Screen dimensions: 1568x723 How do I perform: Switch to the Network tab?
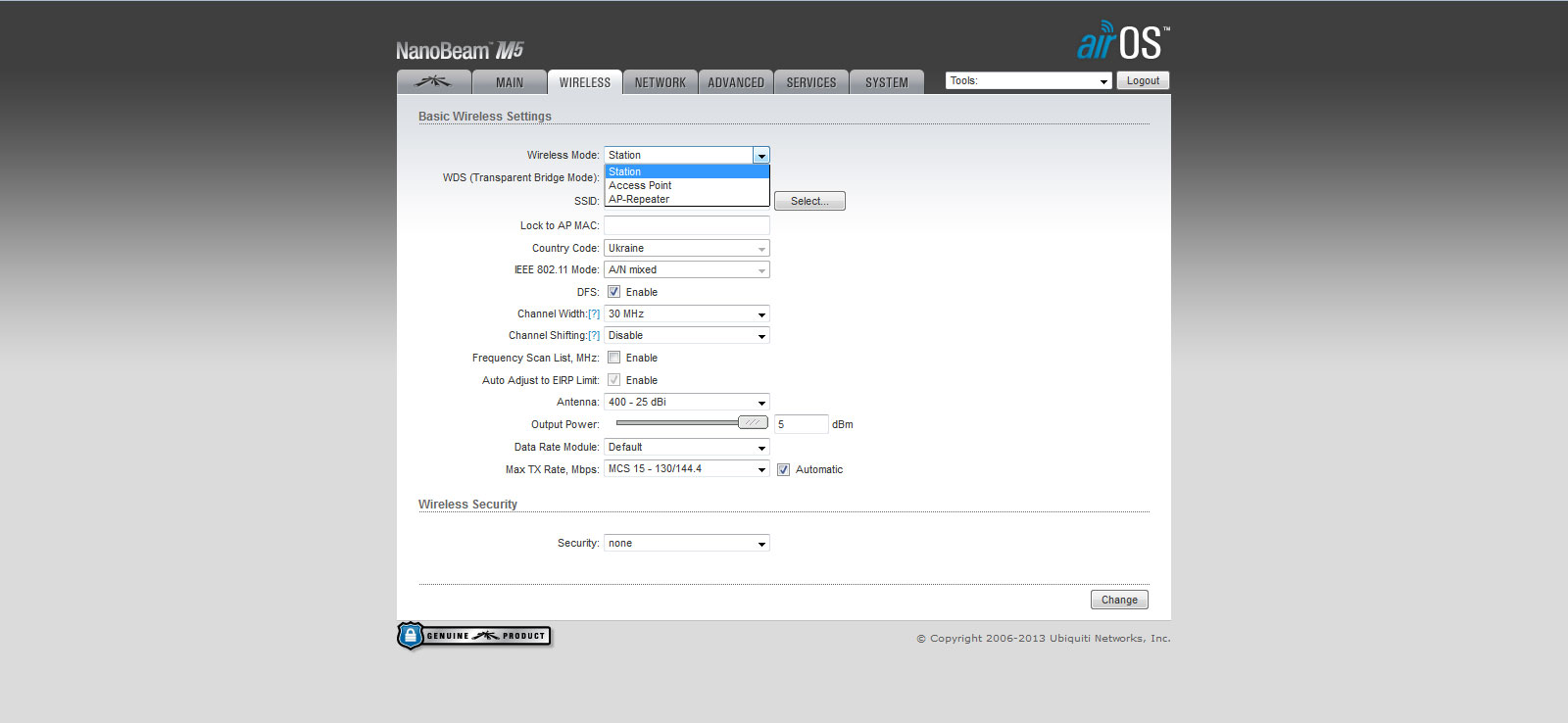(x=660, y=82)
